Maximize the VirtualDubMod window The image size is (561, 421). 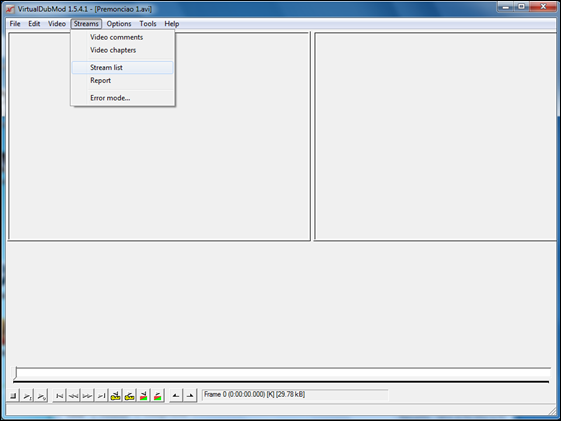[522, 7]
